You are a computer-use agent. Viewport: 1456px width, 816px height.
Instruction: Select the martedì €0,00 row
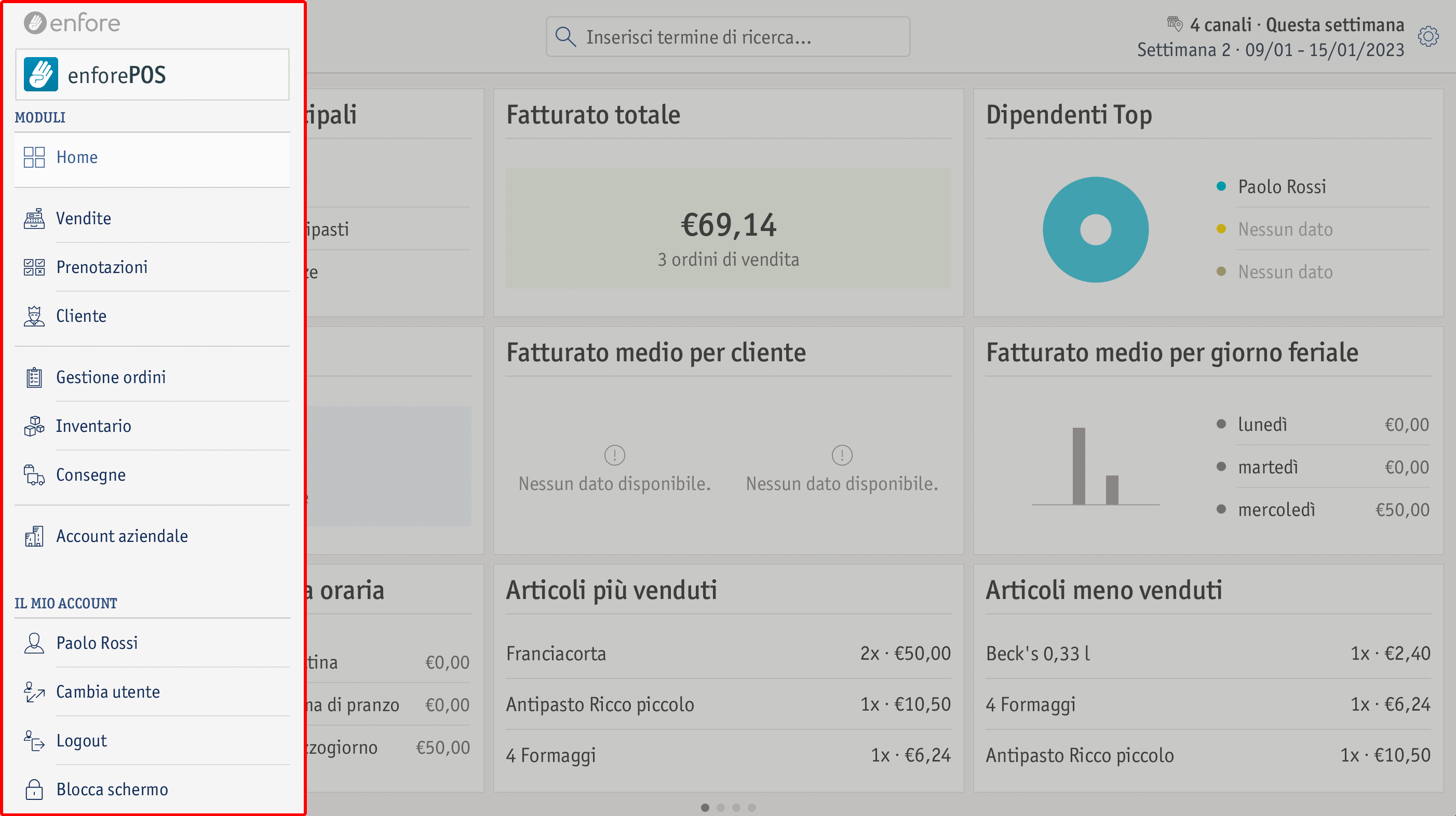pos(1323,467)
